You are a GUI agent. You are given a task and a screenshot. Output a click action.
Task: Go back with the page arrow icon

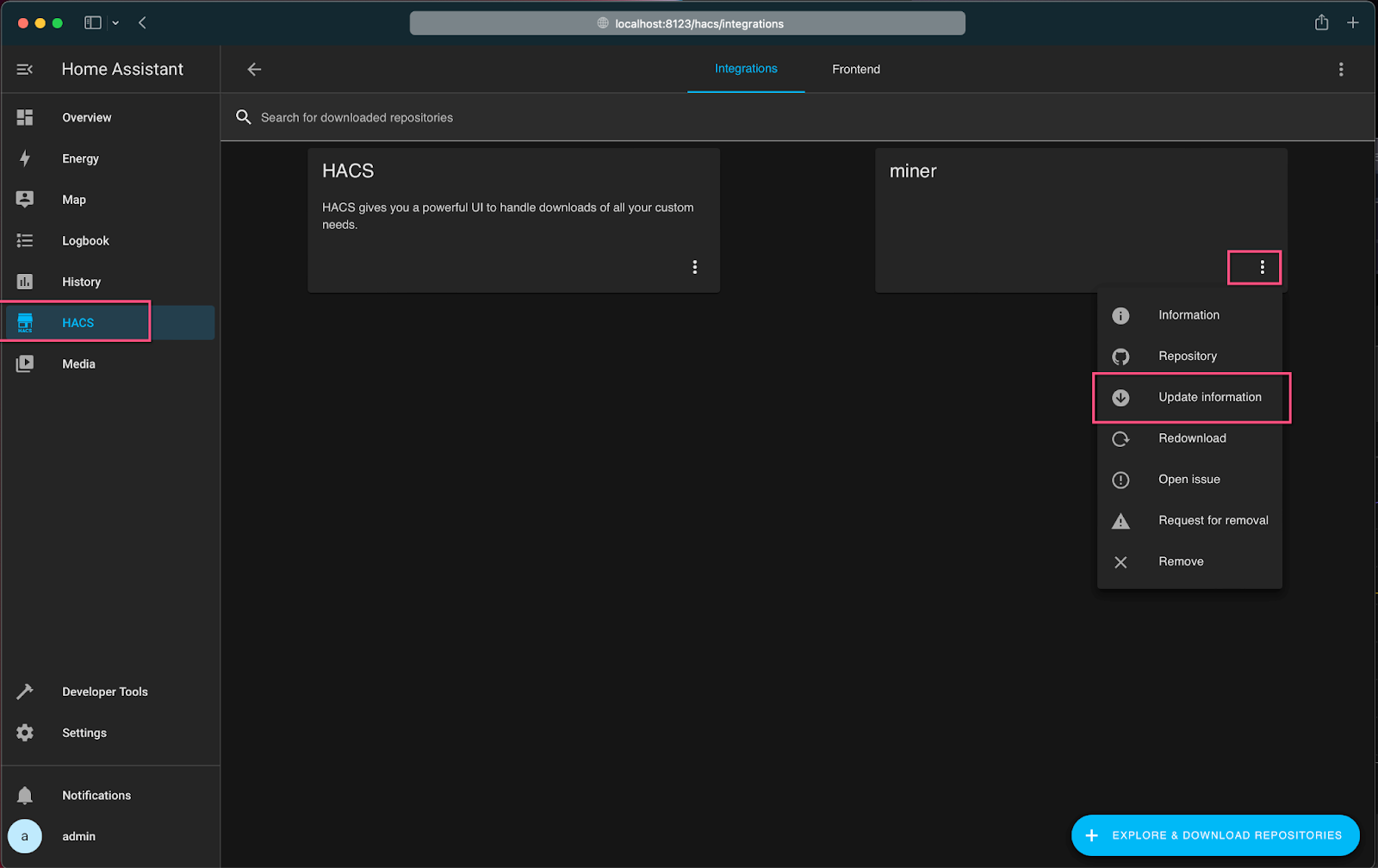(254, 70)
